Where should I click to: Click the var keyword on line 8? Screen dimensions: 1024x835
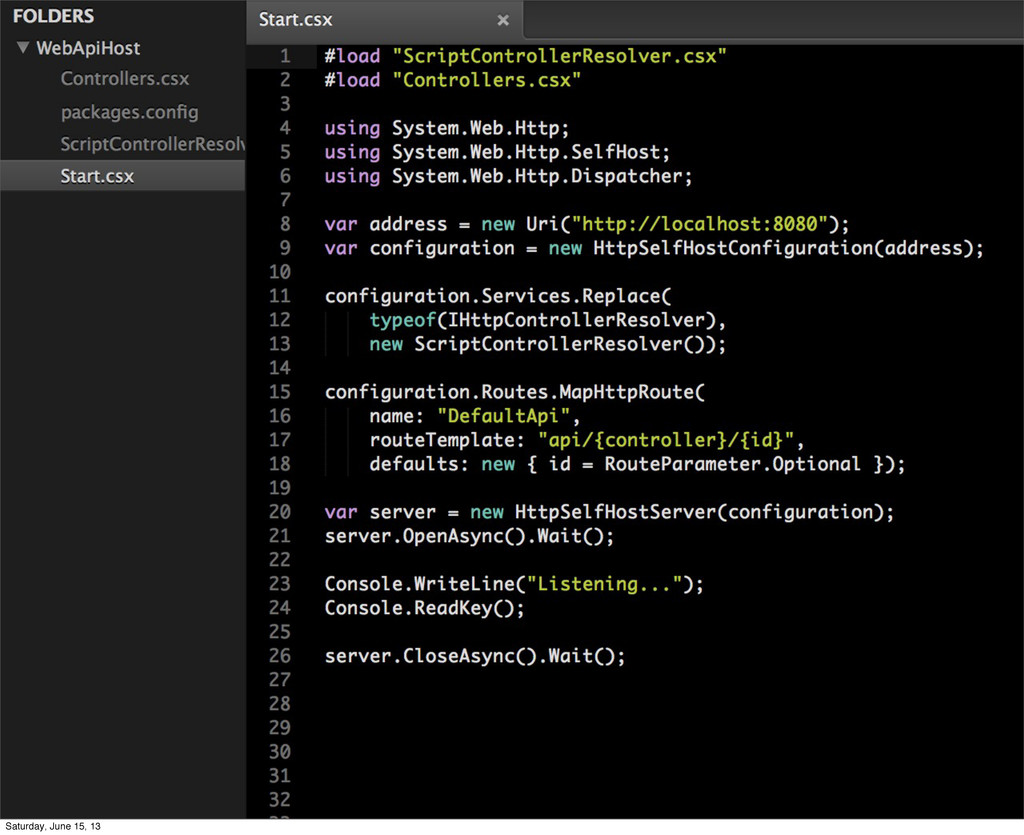point(341,224)
